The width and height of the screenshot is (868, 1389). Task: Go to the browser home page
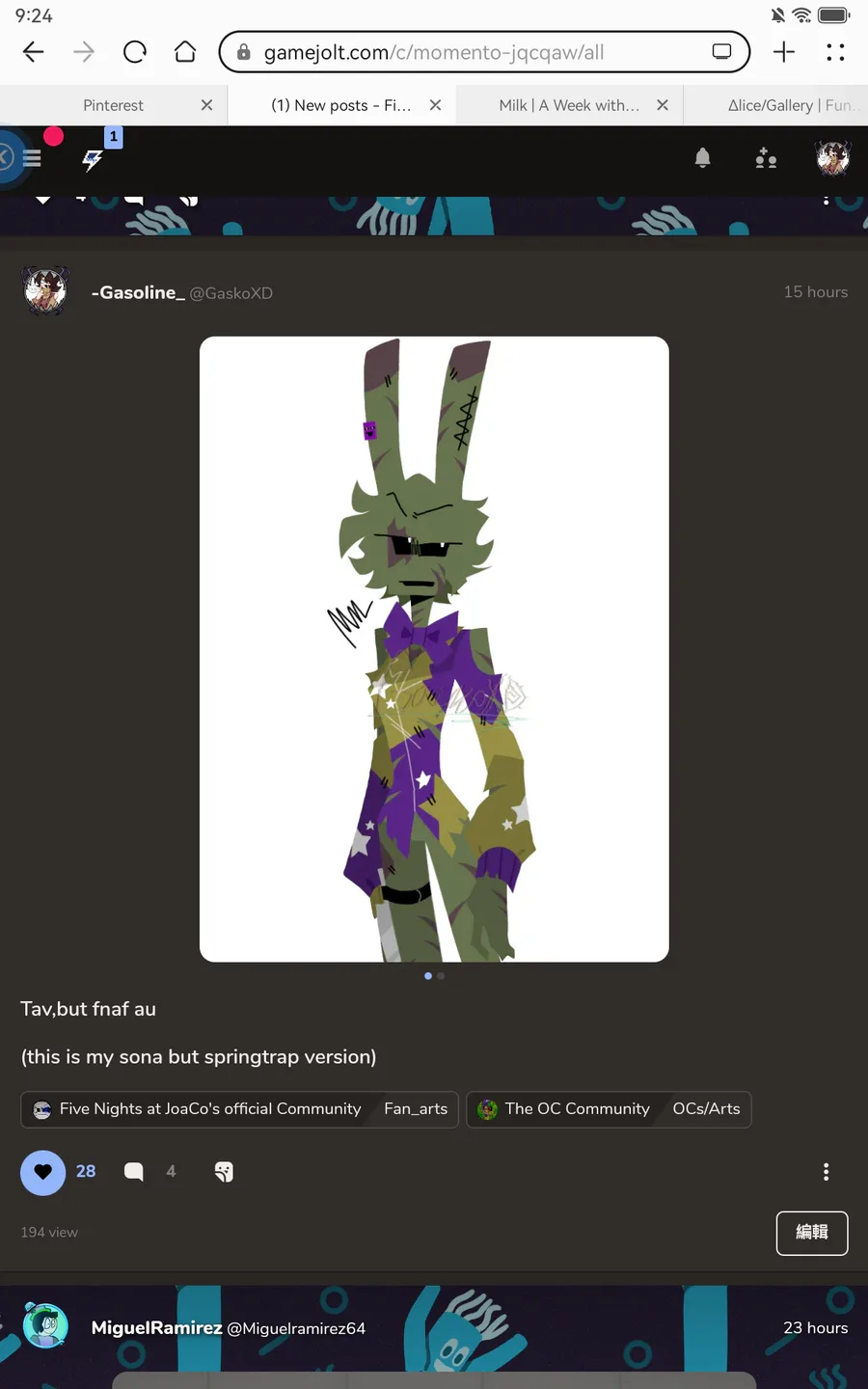coord(185,52)
